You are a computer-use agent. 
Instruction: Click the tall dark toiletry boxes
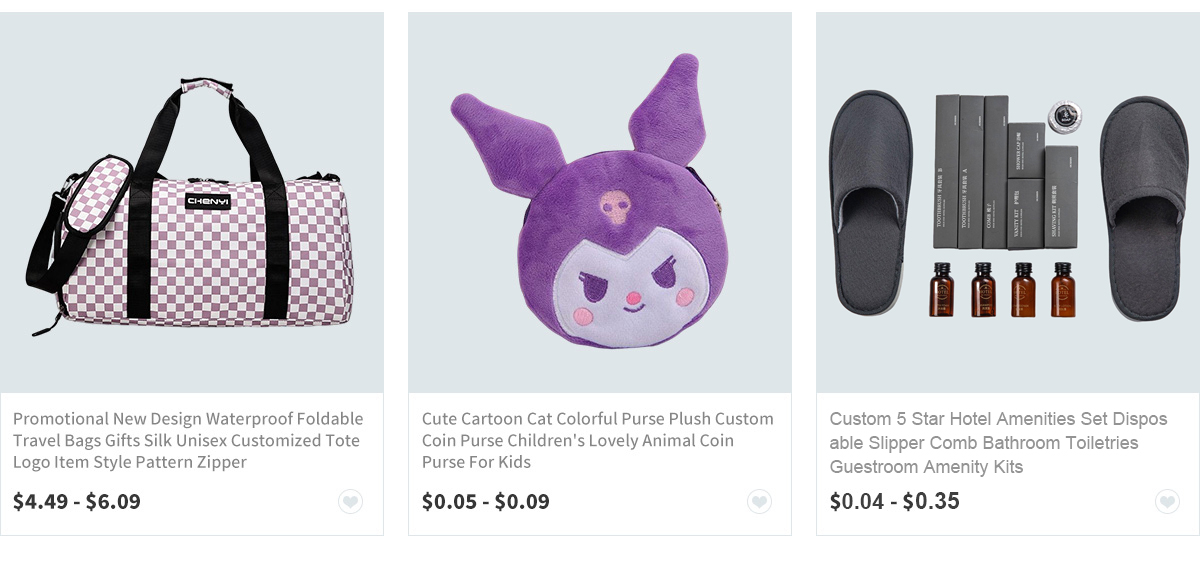971,172
